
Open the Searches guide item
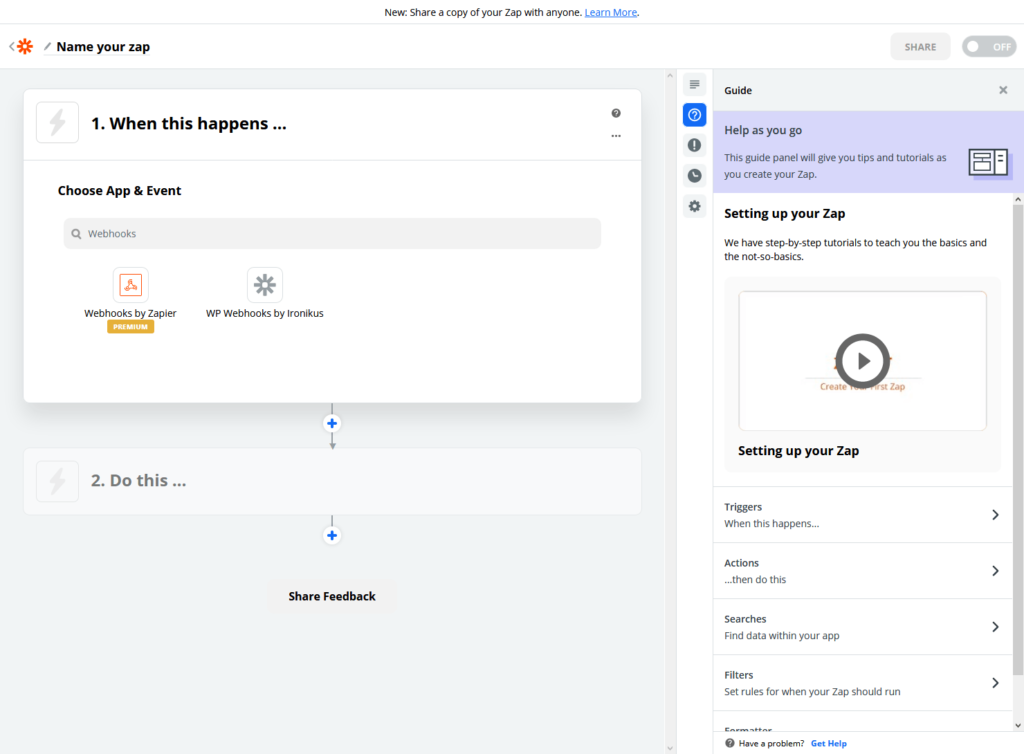[x=862, y=627]
